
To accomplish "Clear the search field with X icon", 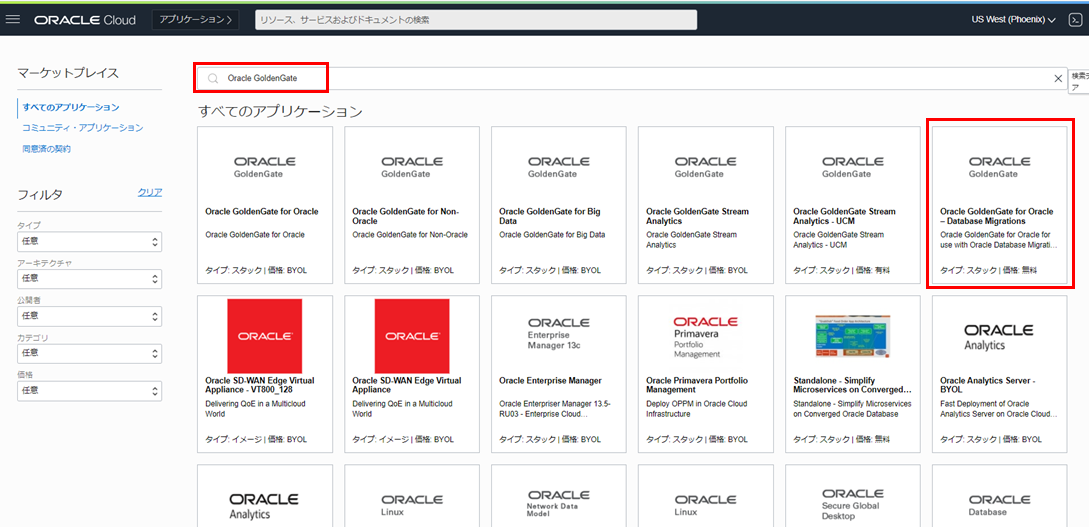I will (1058, 78).
